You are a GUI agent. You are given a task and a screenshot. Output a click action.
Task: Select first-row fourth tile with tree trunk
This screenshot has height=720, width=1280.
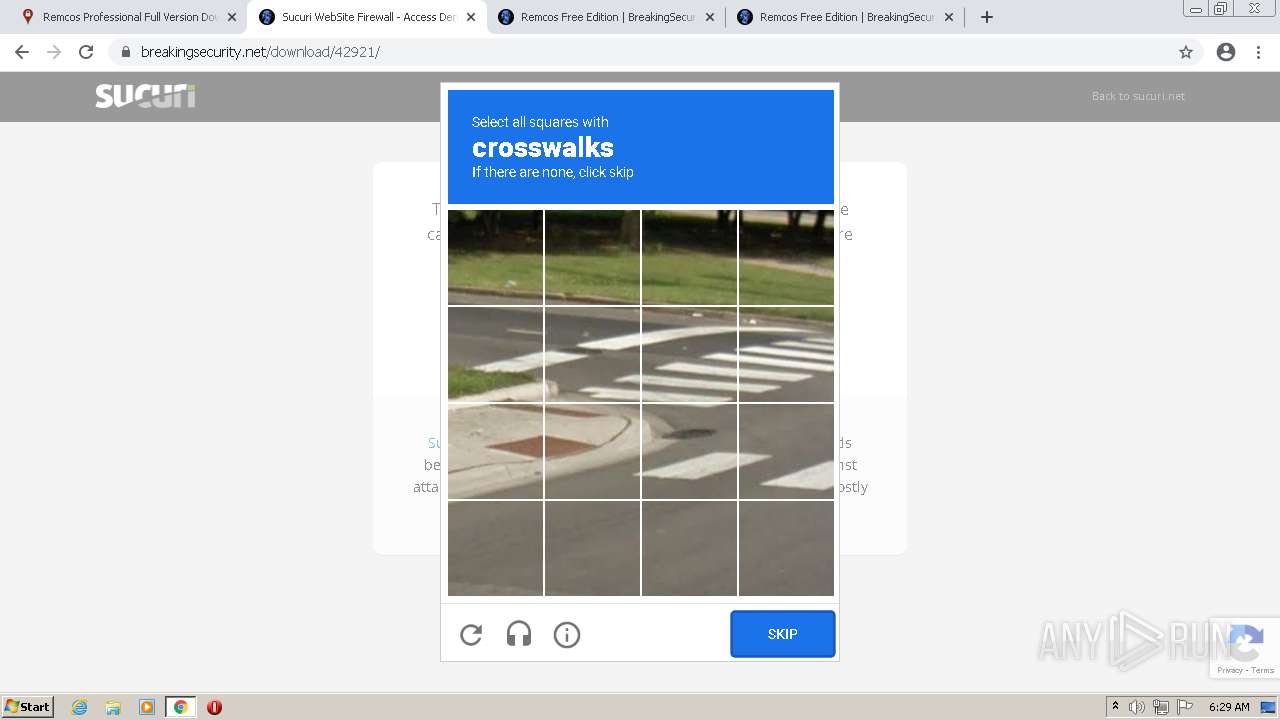click(x=786, y=257)
